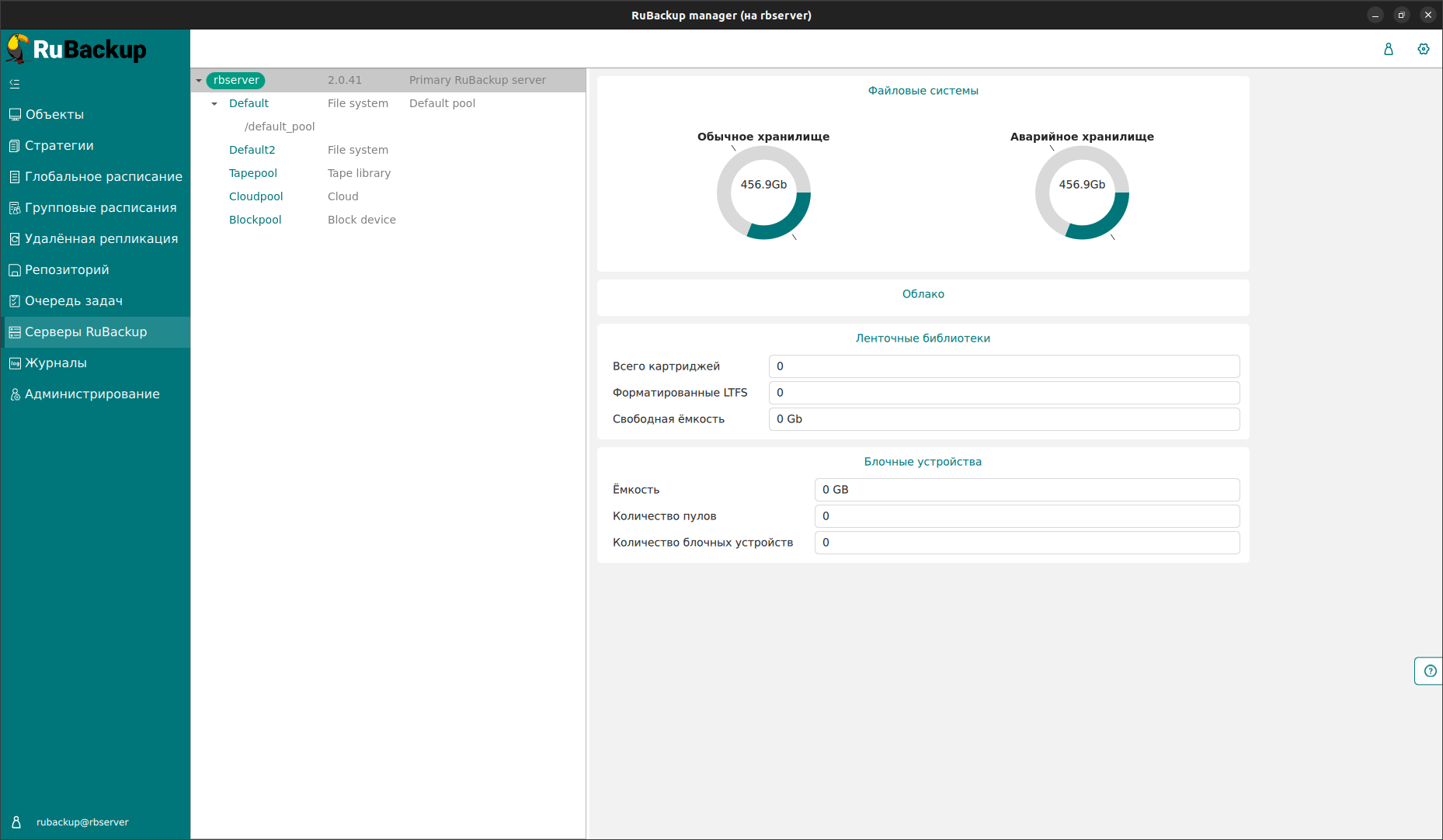Click the help question mark button
Image resolution: width=1443 pixels, height=840 pixels.
1430,671
